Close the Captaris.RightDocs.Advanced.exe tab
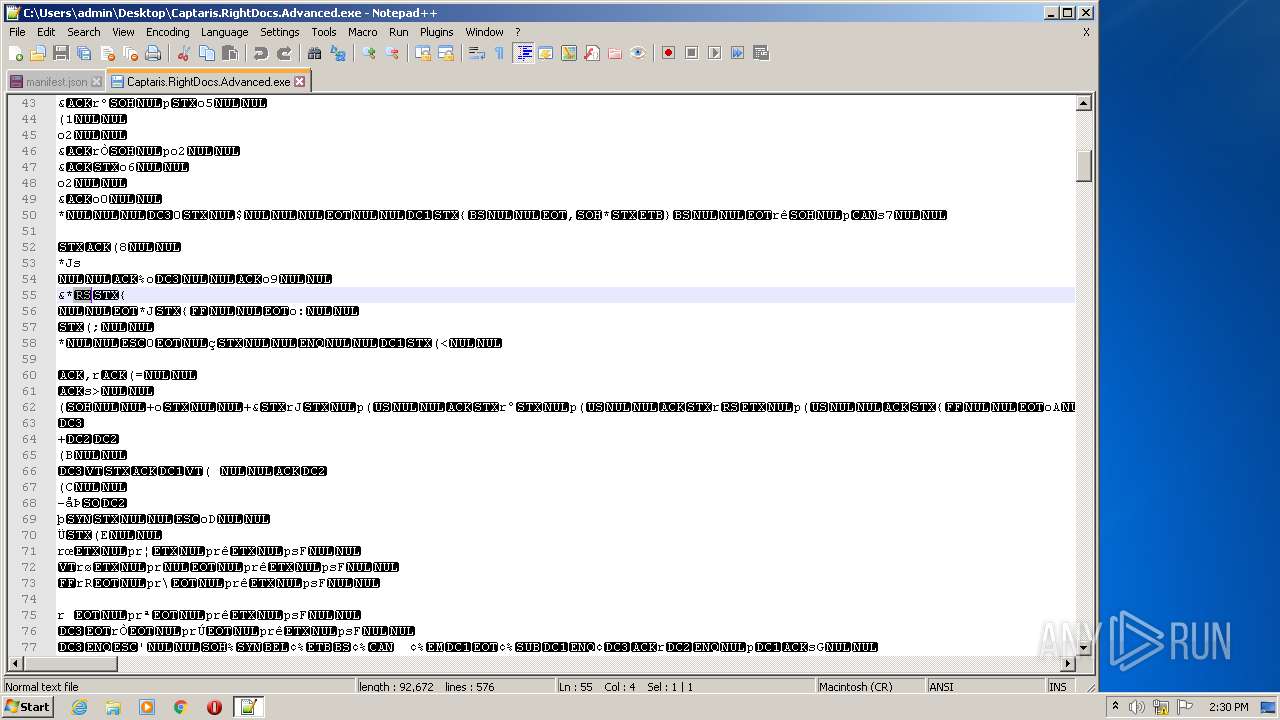 pyautogui.click(x=300, y=82)
